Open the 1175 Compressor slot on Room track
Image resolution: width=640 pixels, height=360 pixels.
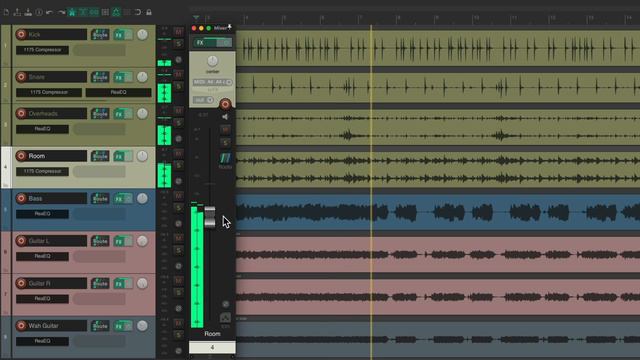pyautogui.click(x=42, y=171)
